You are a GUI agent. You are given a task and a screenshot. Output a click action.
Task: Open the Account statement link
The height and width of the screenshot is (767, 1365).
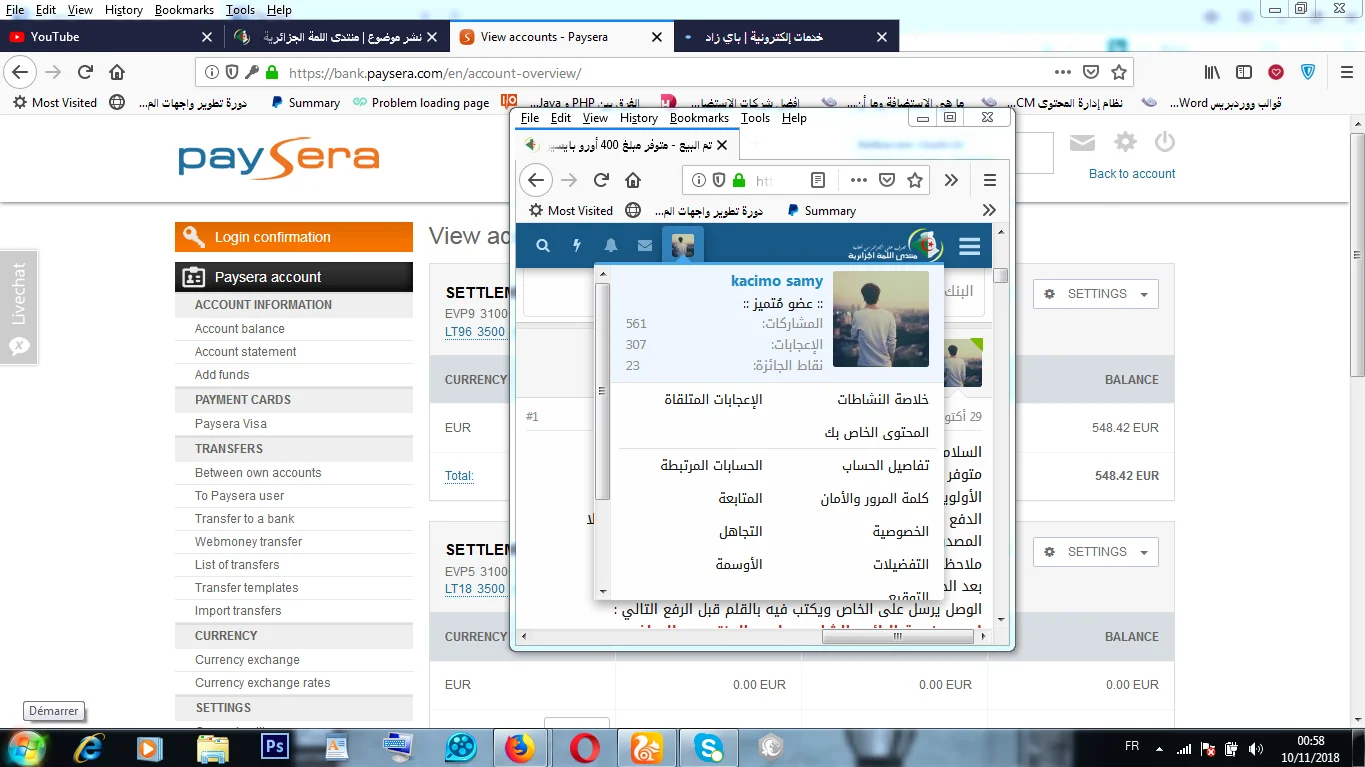coord(245,352)
